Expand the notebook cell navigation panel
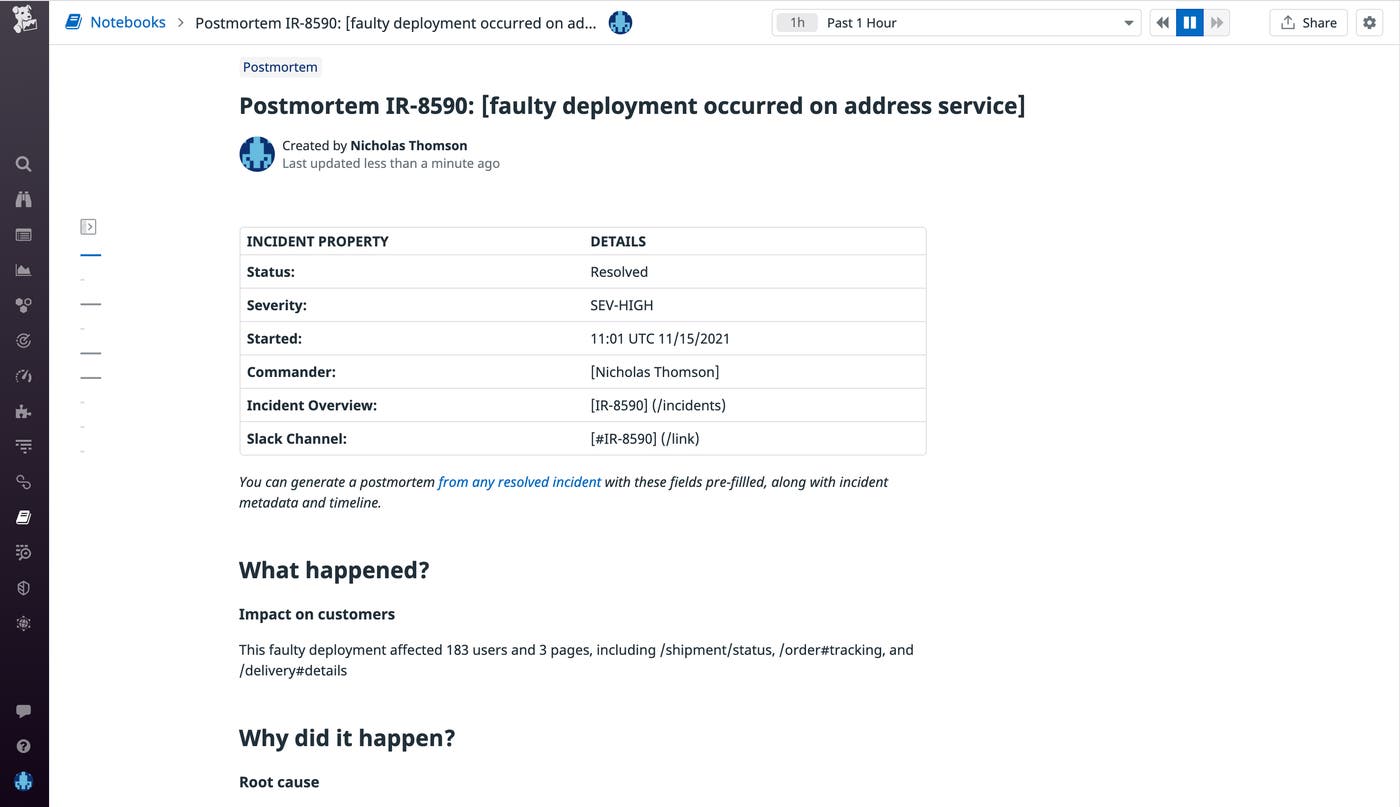Viewport: 1400px width, 807px height. click(x=88, y=227)
